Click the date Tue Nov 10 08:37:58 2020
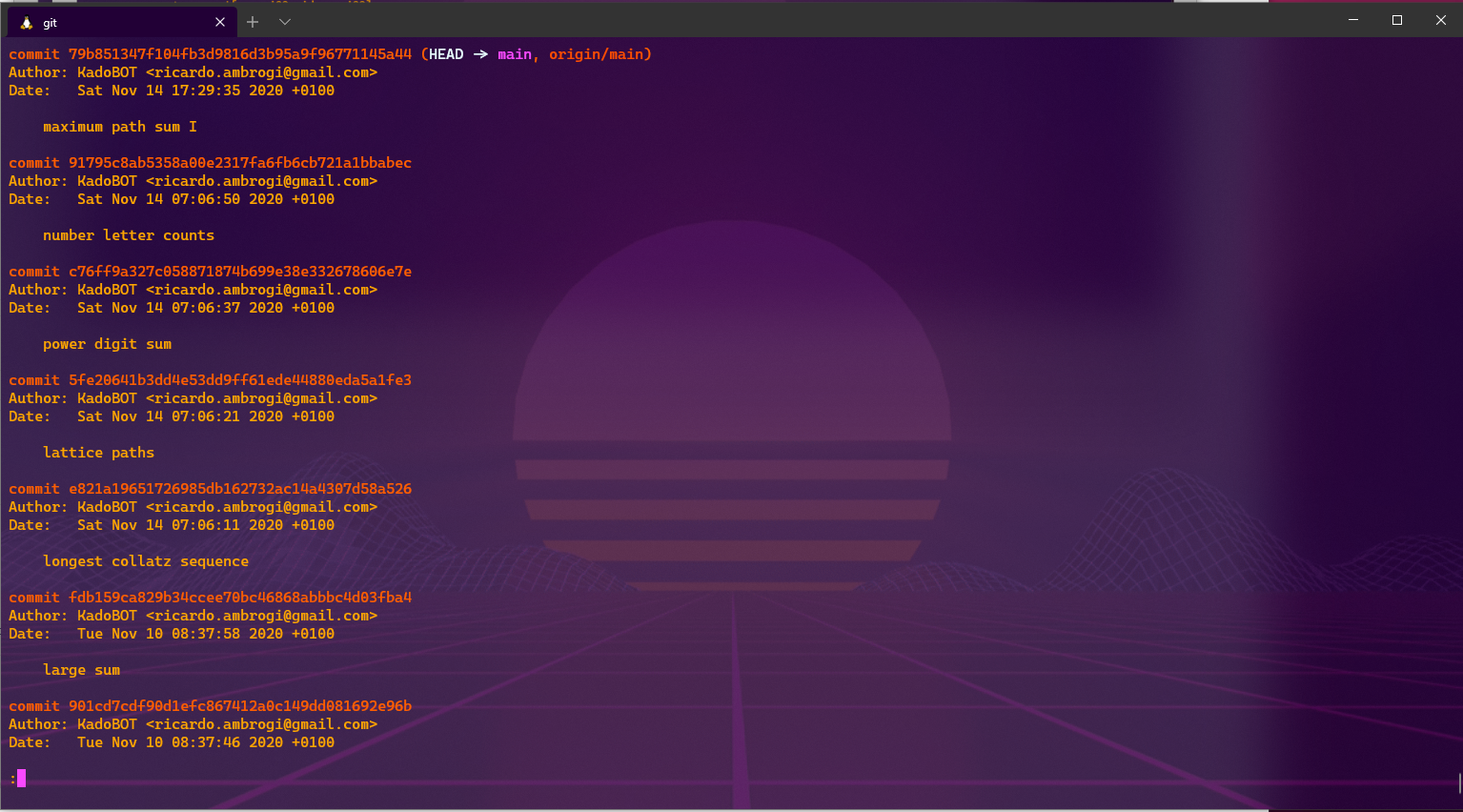The width and height of the screenshot is (1463, 812). pyautogui.click(x=180, y=634)
